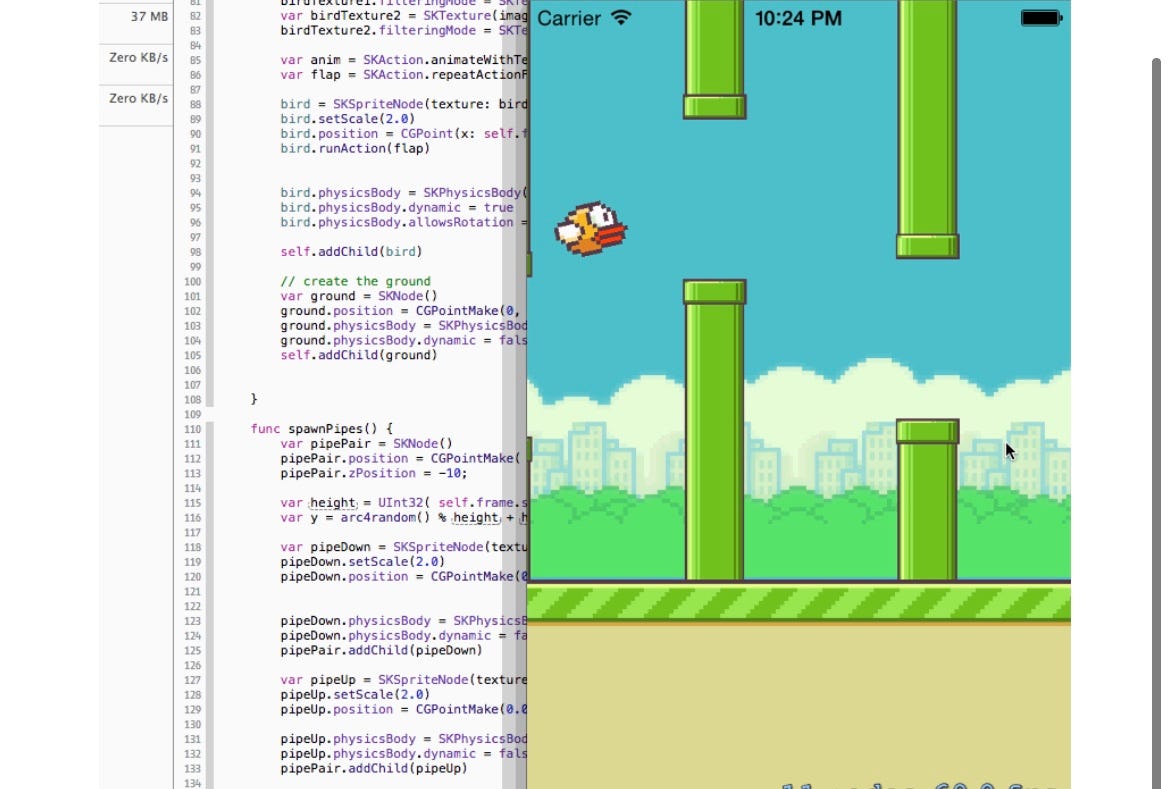Click line number 92 in the gutter
The height and width of the screenshot is (789, 1170).
tap(195, 163)
